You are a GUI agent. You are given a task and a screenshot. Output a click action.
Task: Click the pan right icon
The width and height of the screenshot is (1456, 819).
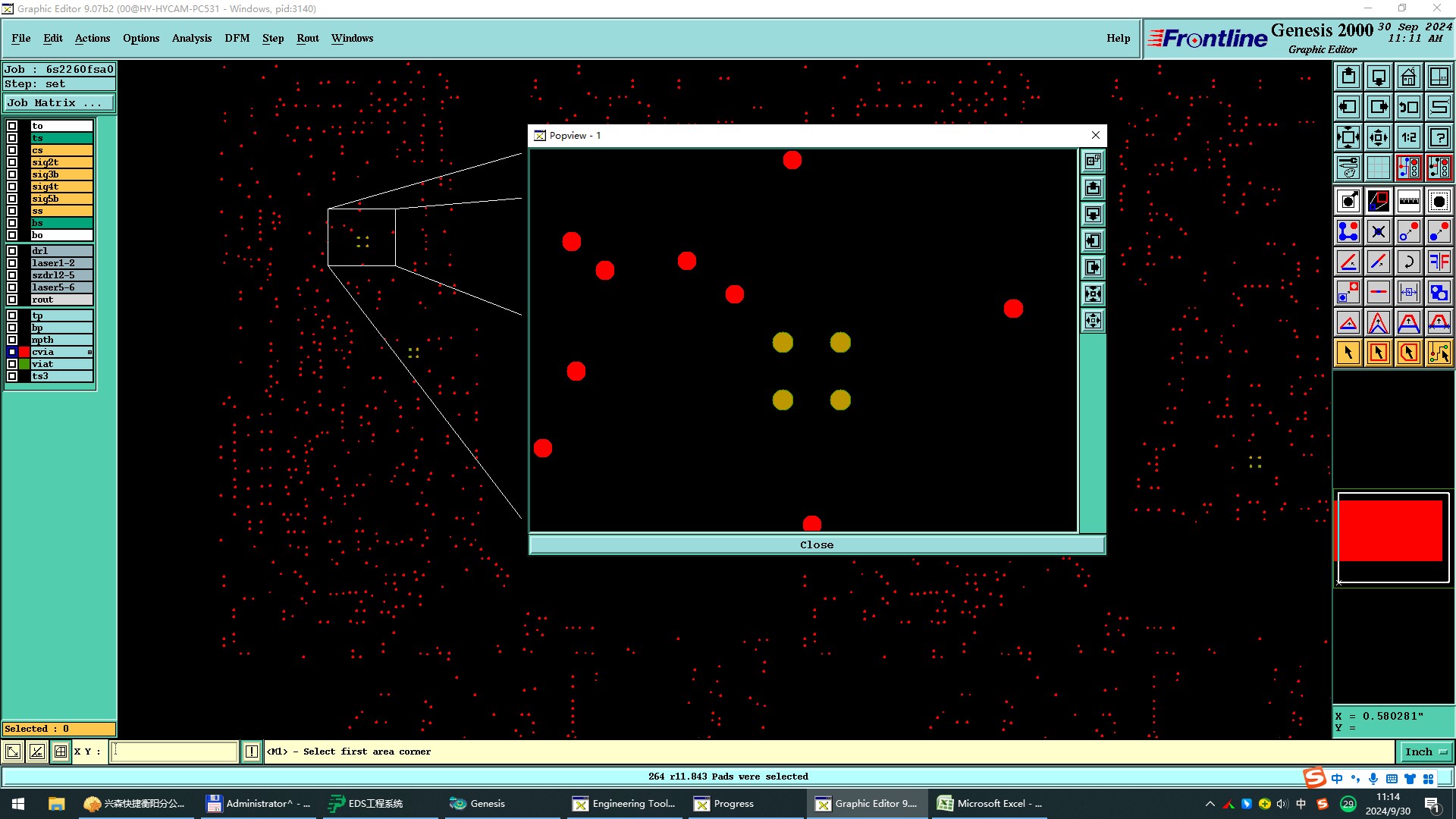tap(1379, 107)
